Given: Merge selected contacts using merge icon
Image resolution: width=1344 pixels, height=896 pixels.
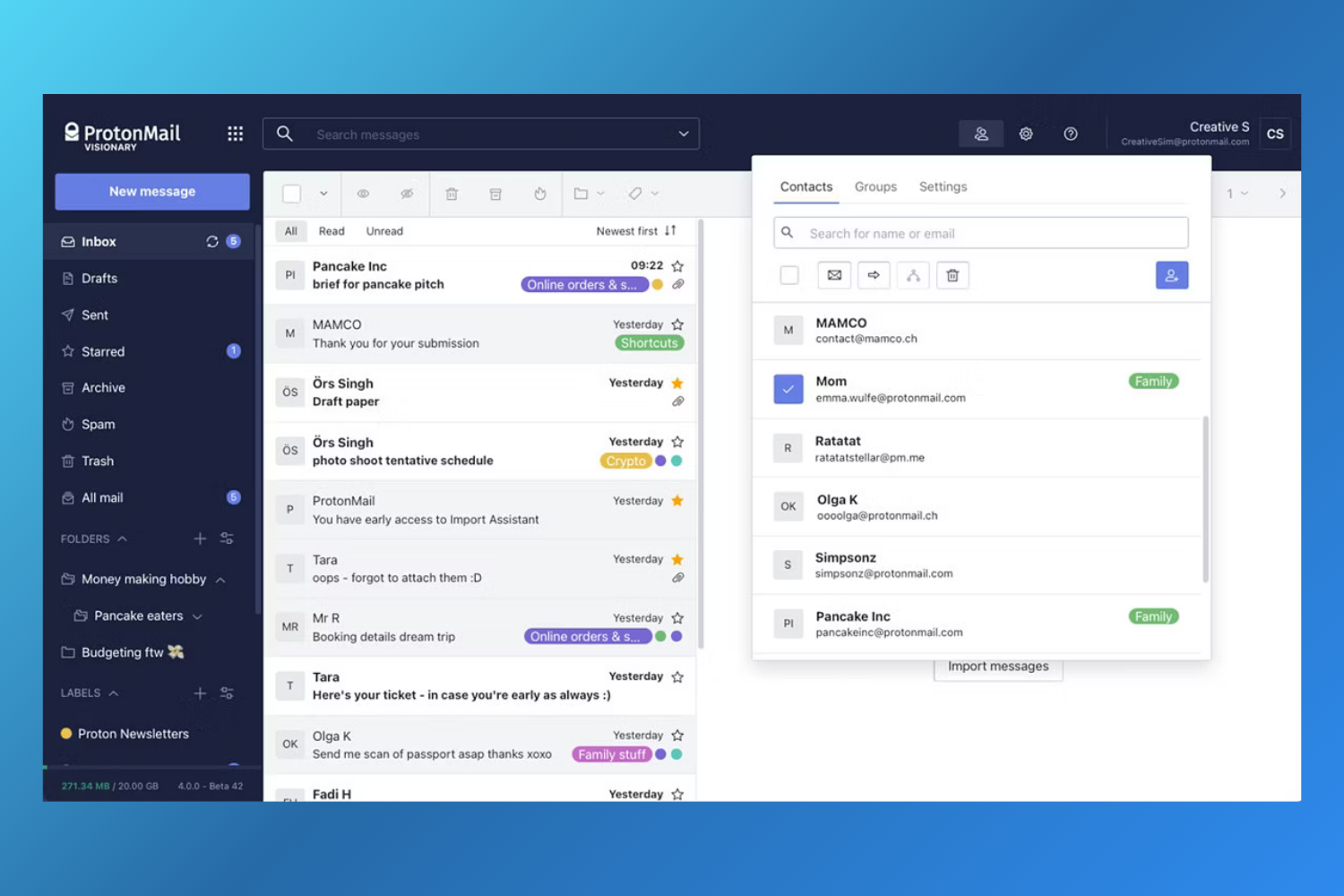Looking at the screenshot, I should 913,275.
